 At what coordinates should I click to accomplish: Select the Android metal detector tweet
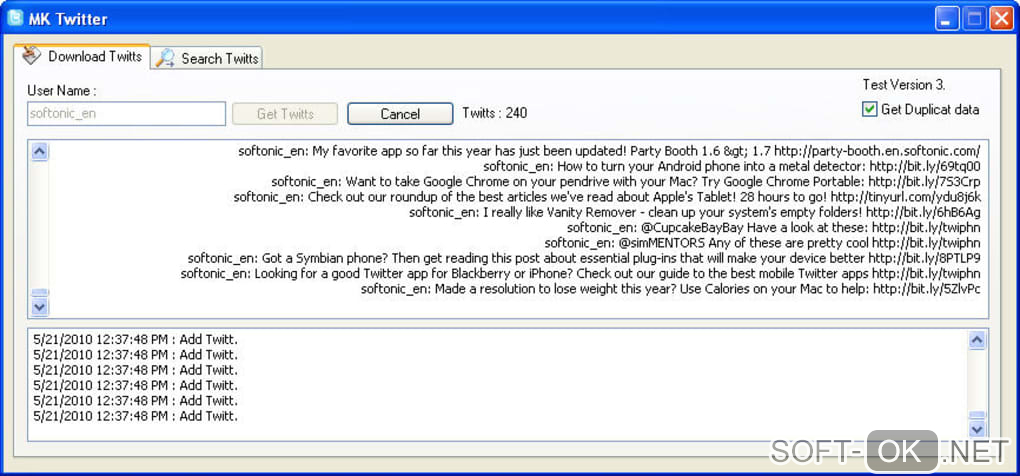pos(732,166)
